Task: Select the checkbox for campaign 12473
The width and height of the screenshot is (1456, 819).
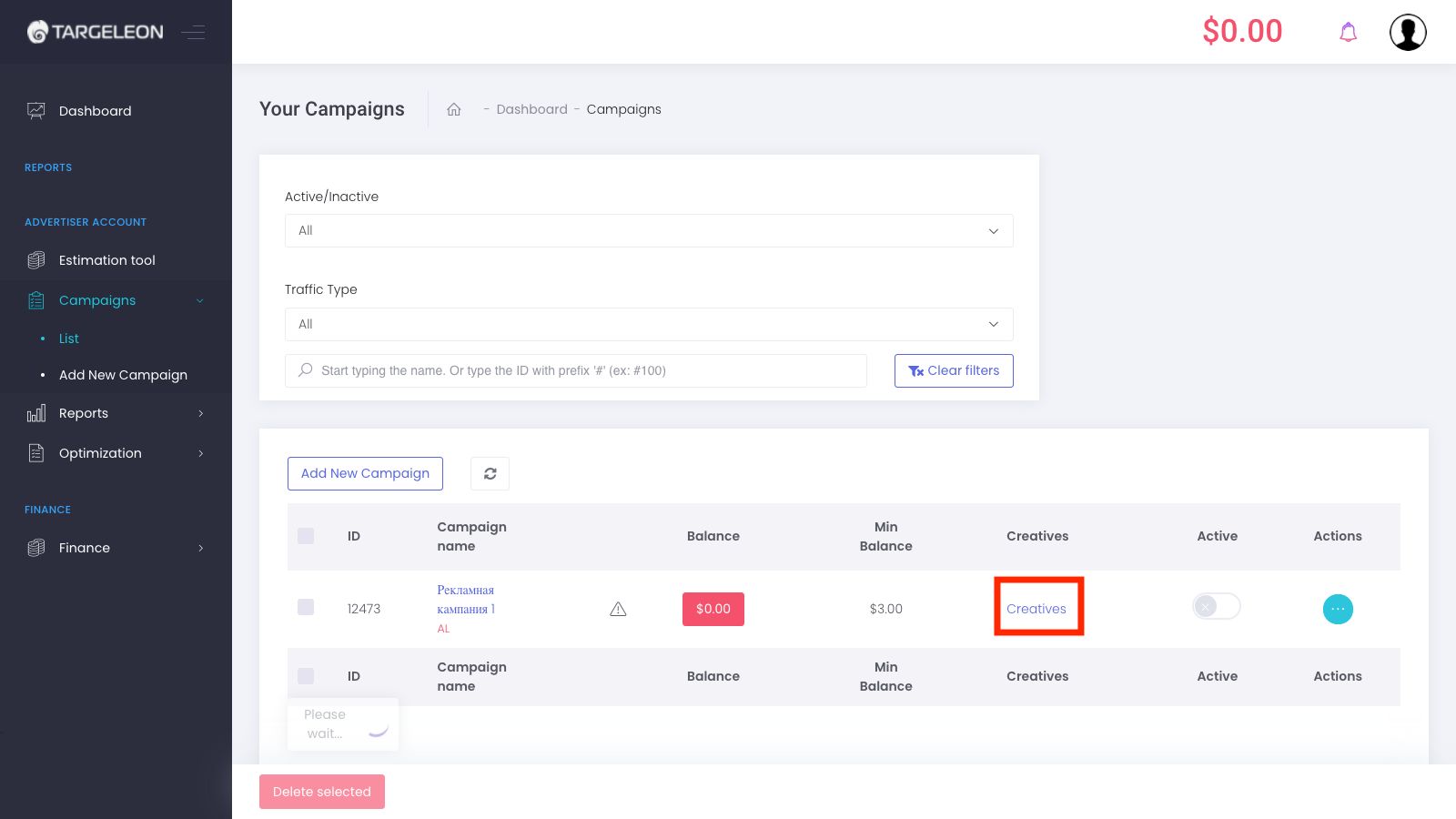Action: 305,608
